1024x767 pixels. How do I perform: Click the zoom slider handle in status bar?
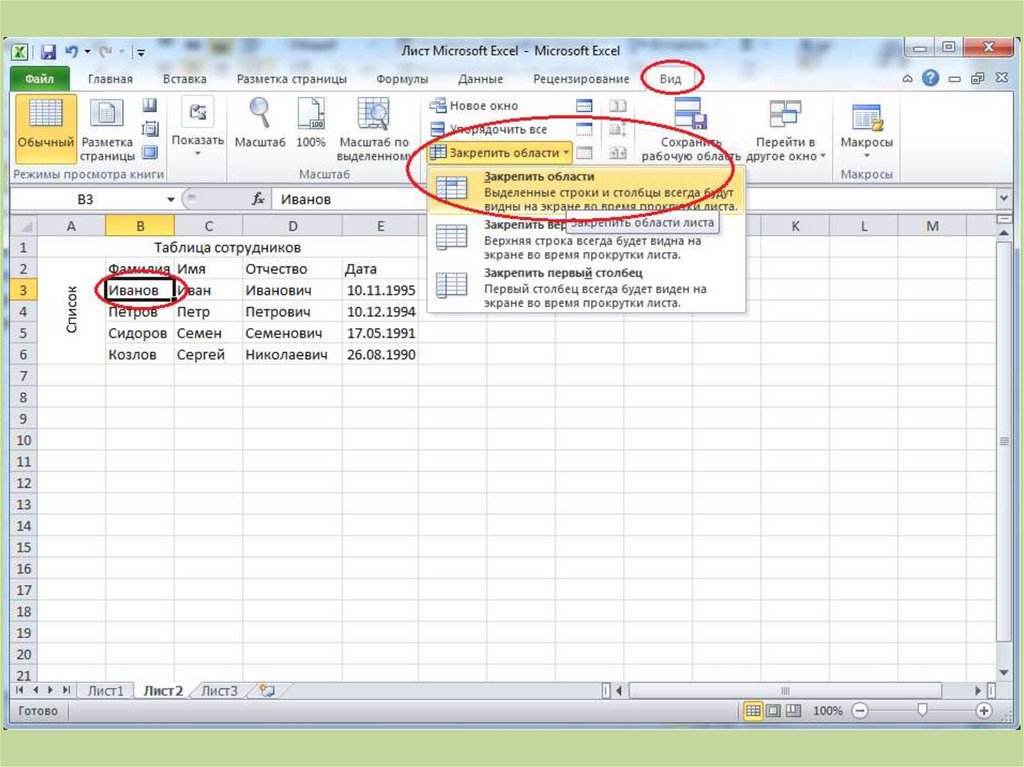[x=922, y=710]
